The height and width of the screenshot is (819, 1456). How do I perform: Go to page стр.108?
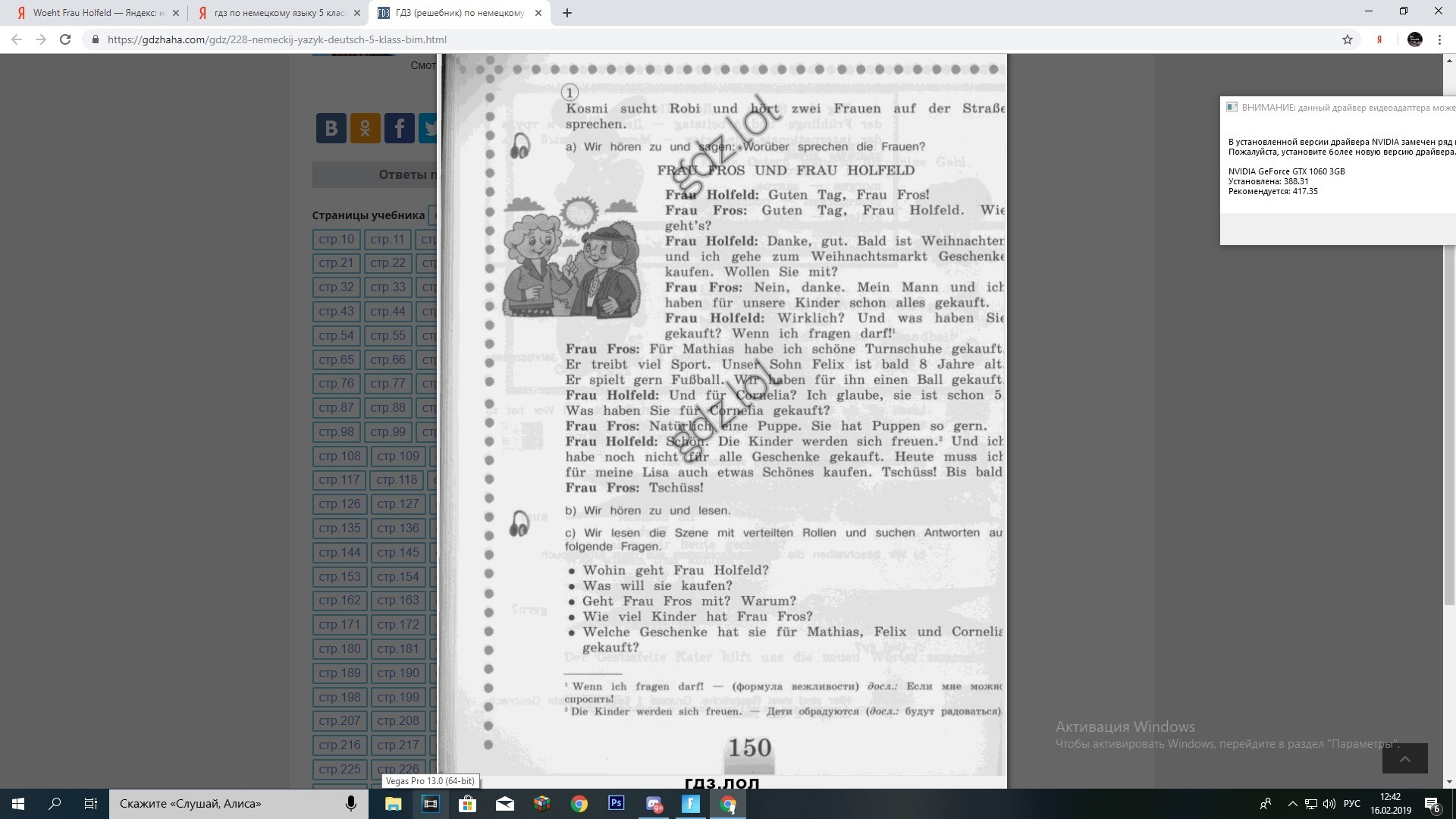(339, 456)
